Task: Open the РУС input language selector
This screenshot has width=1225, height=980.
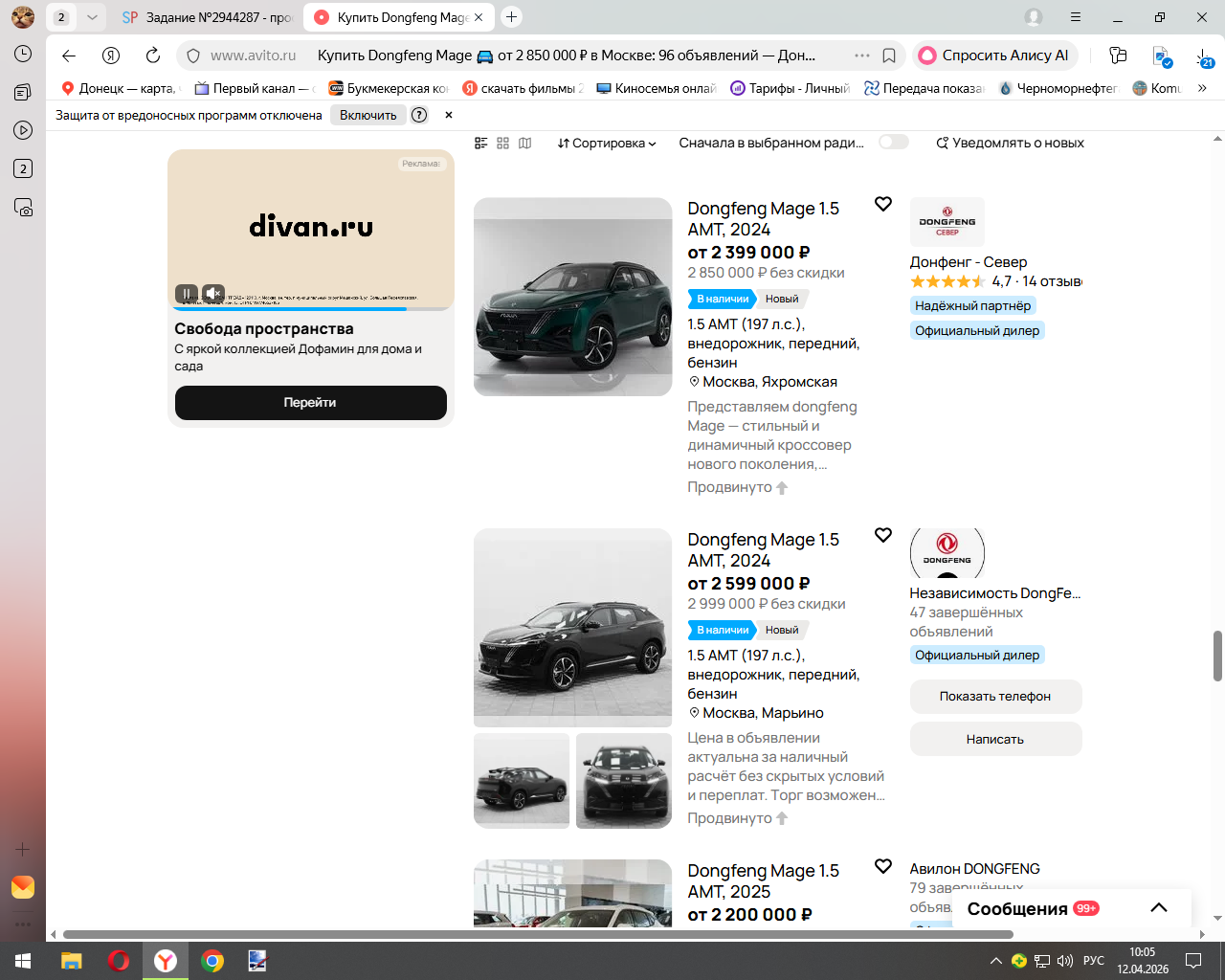Action: (1094, 961)
